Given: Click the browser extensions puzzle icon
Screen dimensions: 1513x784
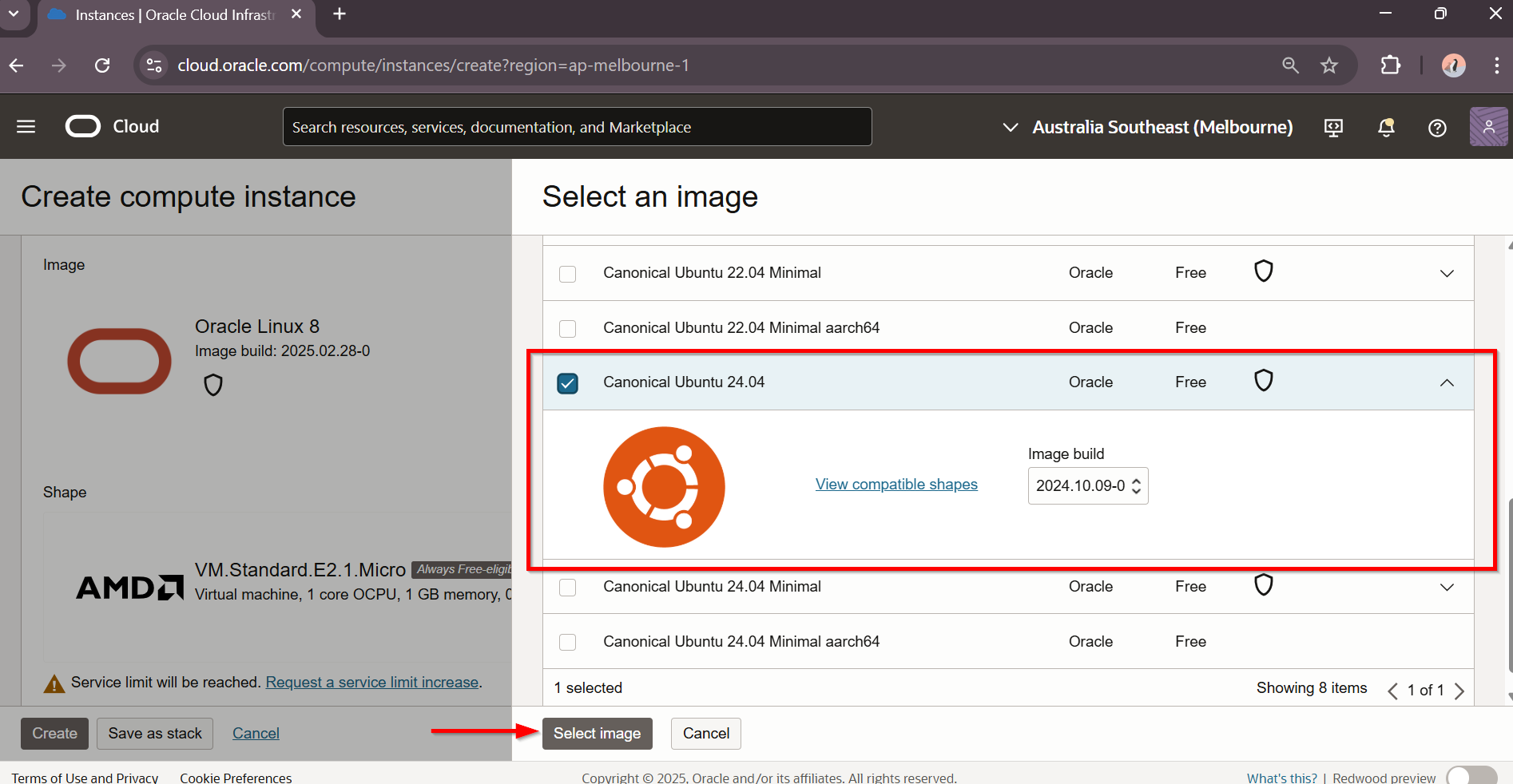Looking at the screenshot, I should [x=1391, y=65].
